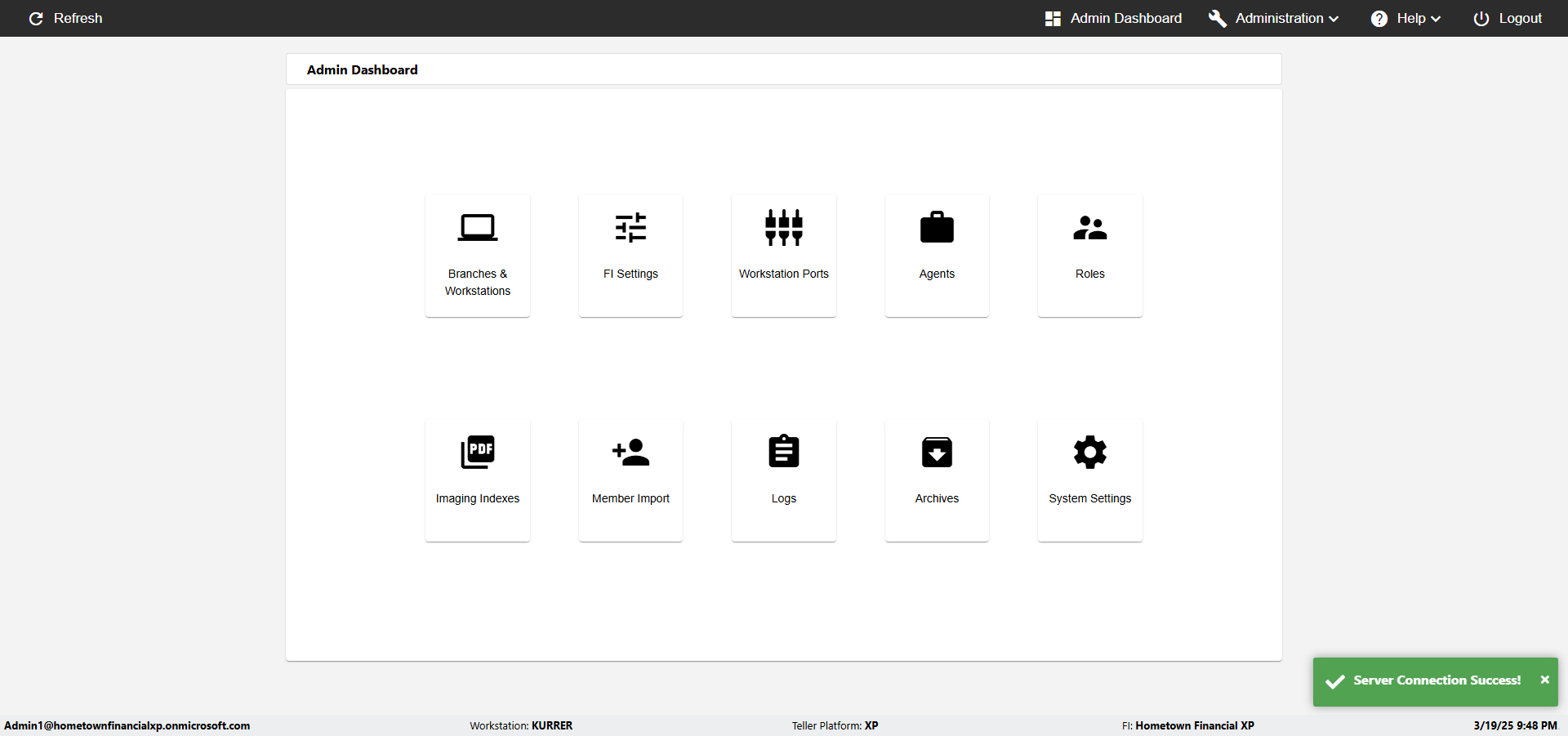This screenshot has height=736, width=1568.
Task: Select the System Settings label
Action: pos(1090,499)
